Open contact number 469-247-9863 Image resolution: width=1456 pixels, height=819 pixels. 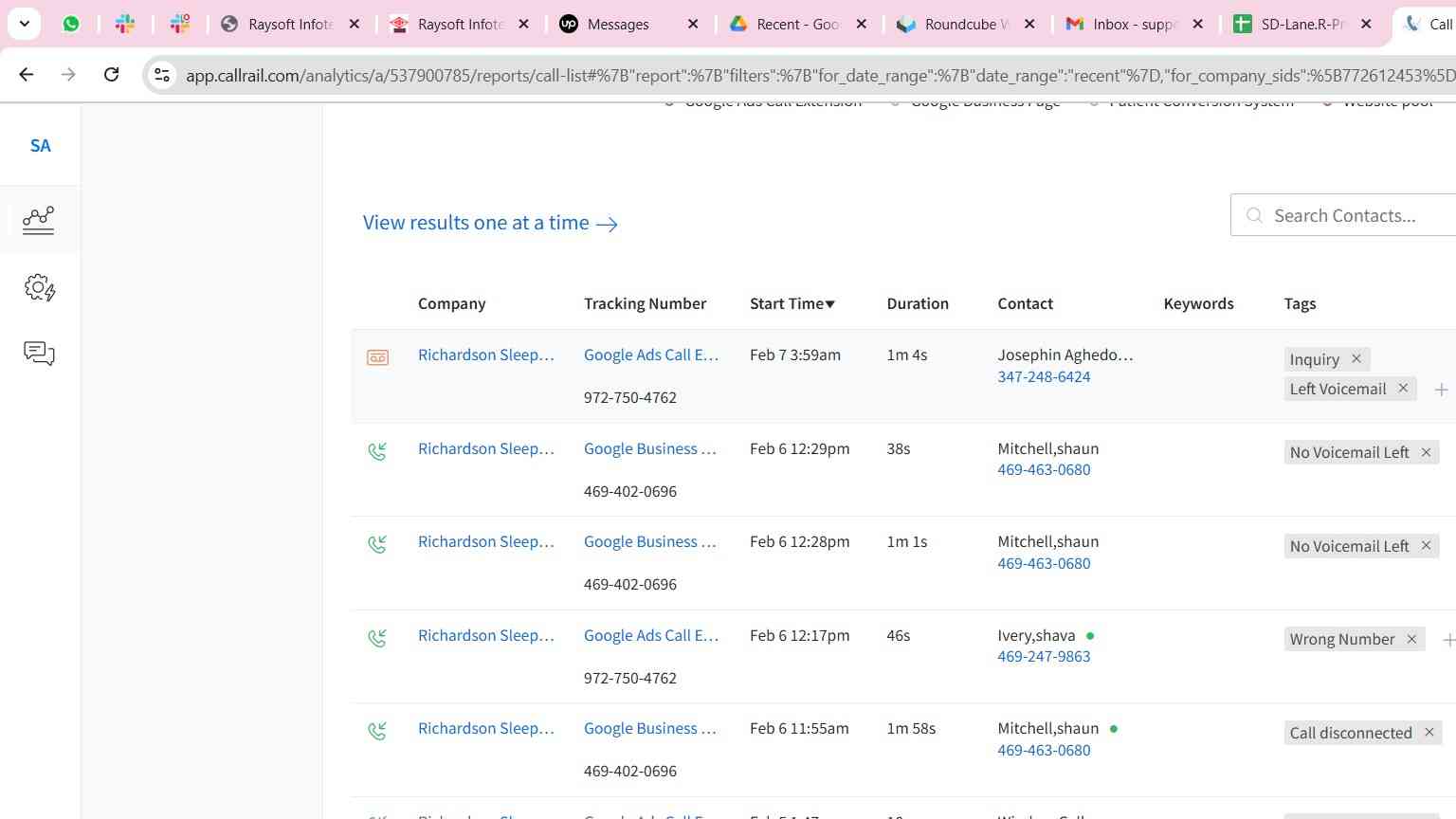click(1044, 656)
